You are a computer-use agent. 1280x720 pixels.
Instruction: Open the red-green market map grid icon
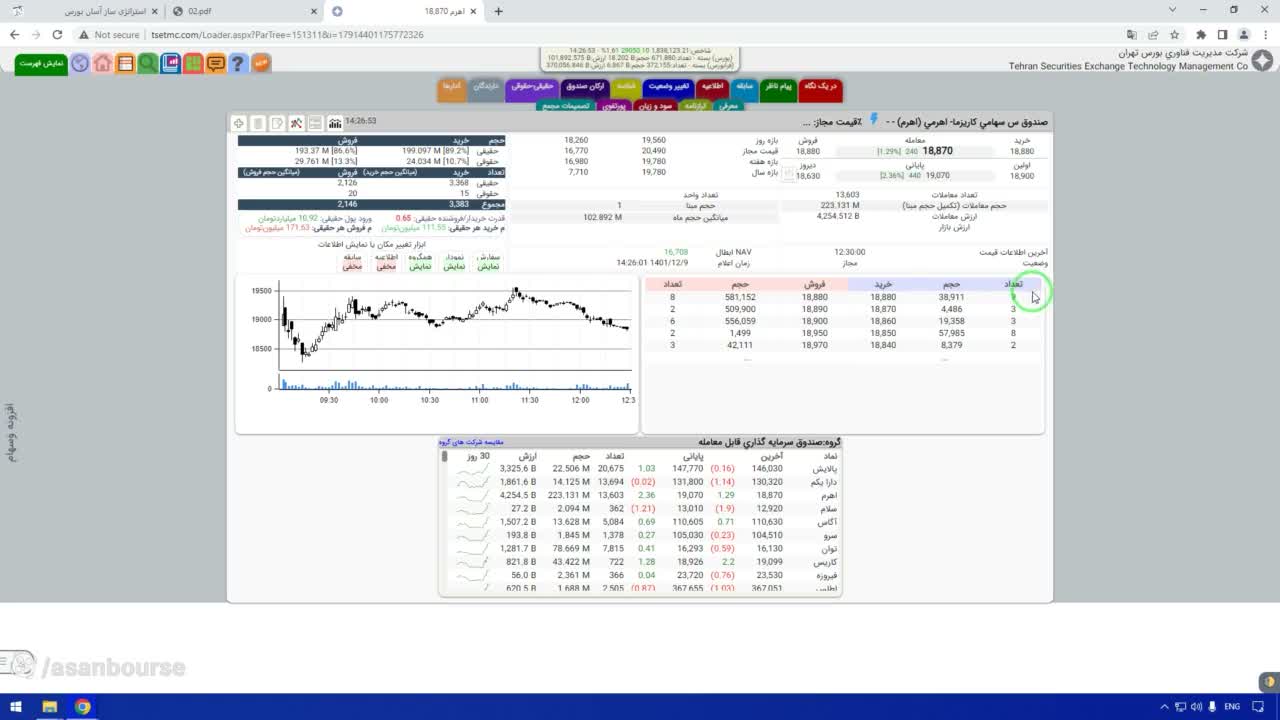coord(193,63)
